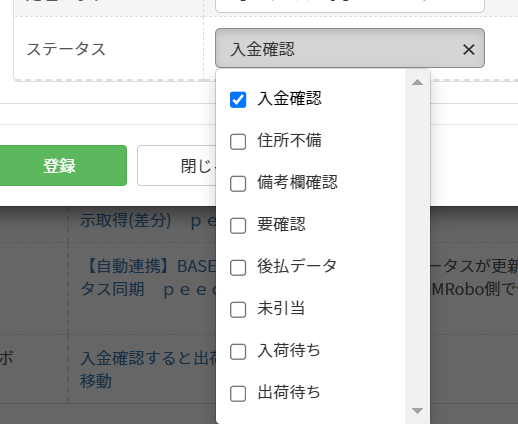Click the dropdown list scrollbar track
This screenshot has height=424, width=518.
click(417, 246)
